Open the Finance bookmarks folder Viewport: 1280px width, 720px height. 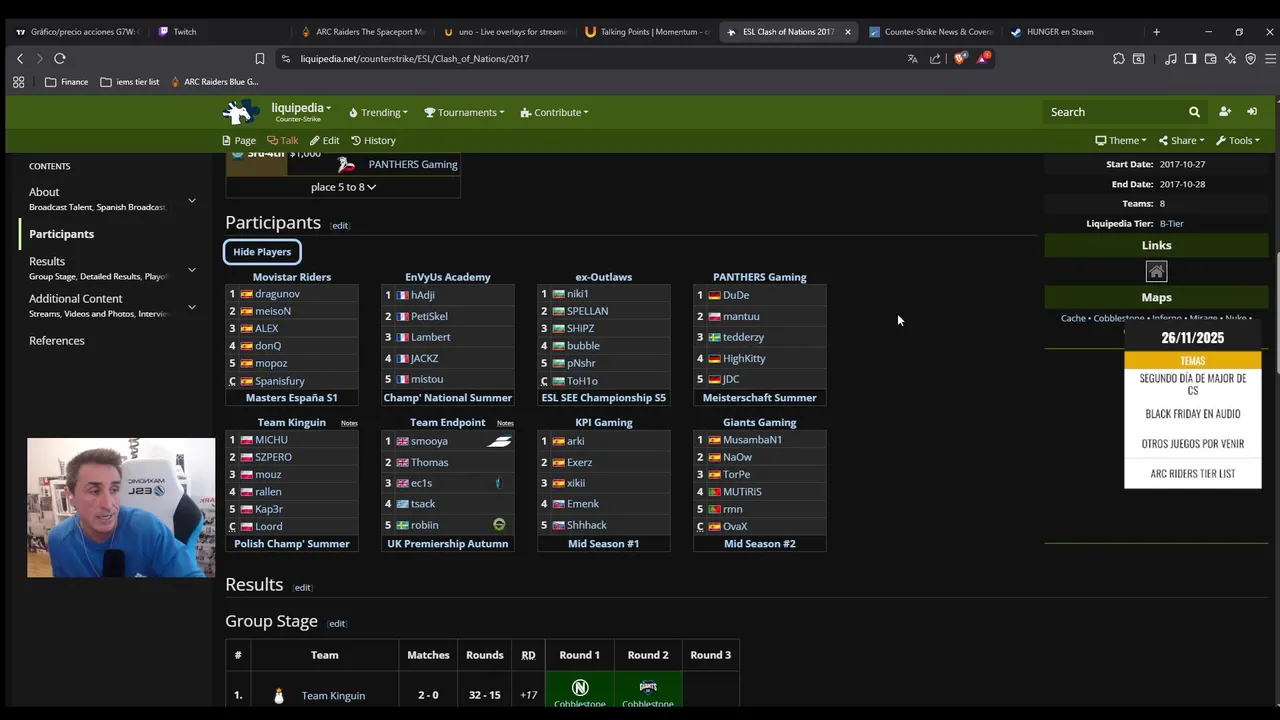66,82
